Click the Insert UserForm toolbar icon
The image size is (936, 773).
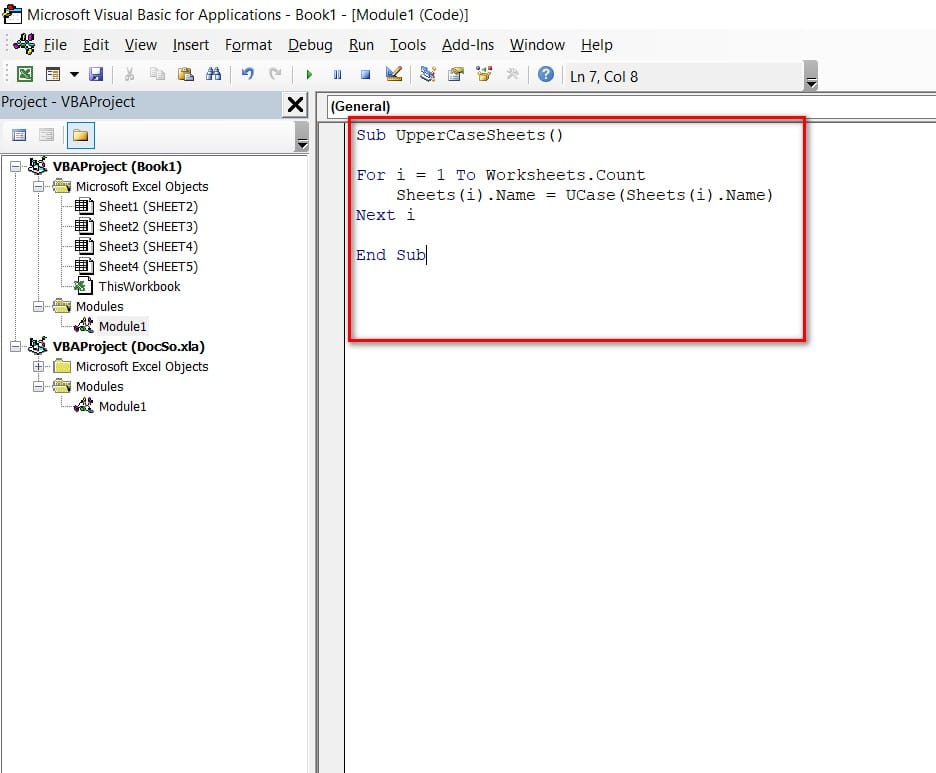pos(53,74)
